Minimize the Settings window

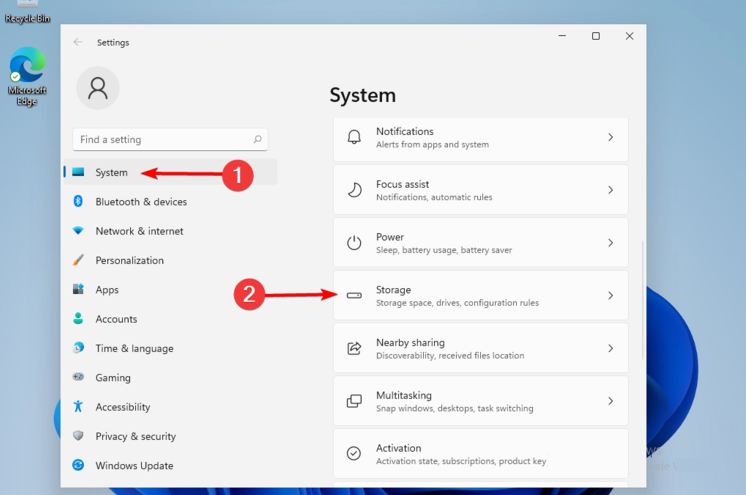tap(562, 36)
